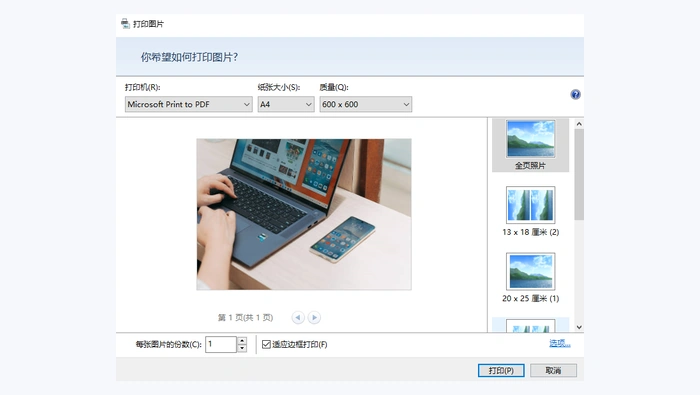Click the printer icon in title bar

tap(125, 24)
